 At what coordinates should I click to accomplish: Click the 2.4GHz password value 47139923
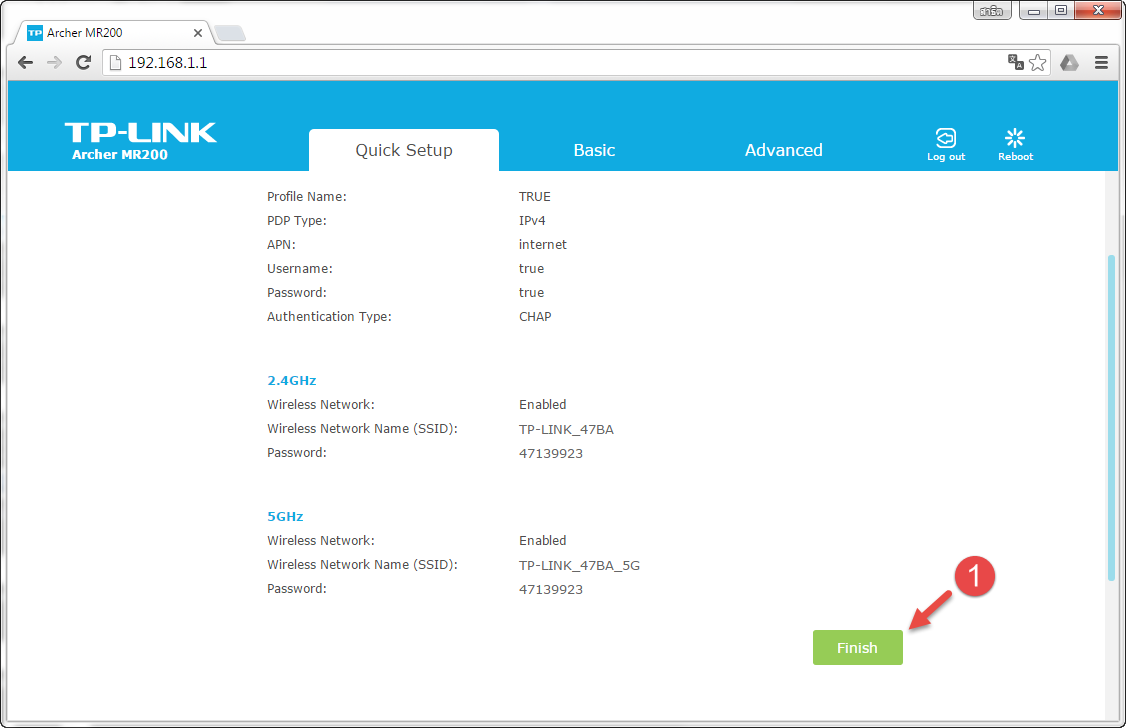[x=551, y=454]
